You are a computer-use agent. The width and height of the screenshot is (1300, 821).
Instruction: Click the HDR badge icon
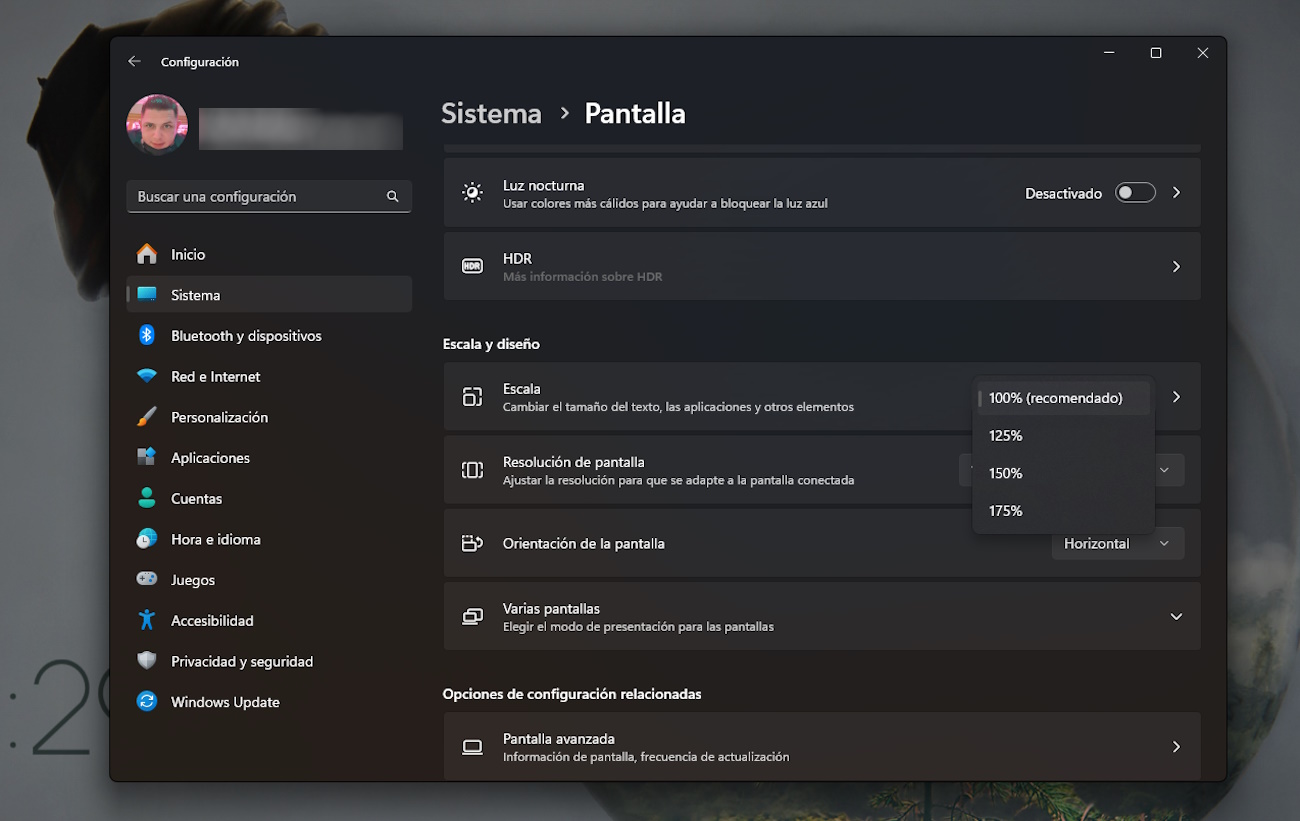(472, 266)
